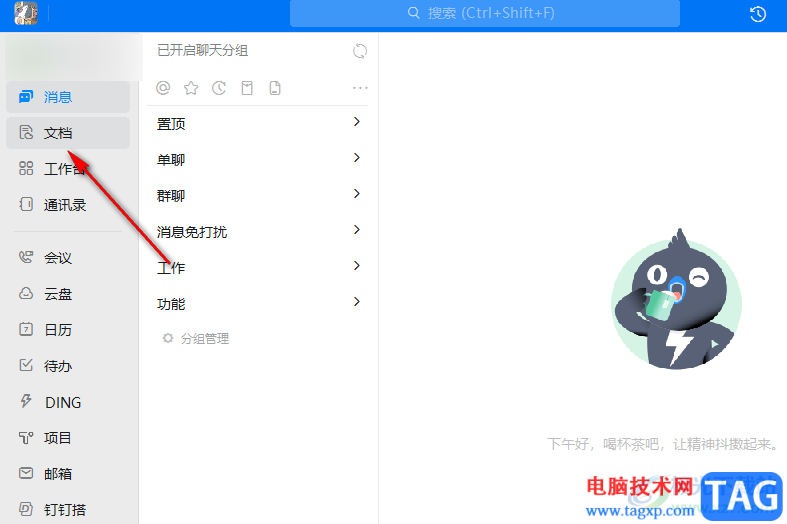Select 消息 in the left sidebar
This screenshot has height=524, width=787.
coord(68,97)
